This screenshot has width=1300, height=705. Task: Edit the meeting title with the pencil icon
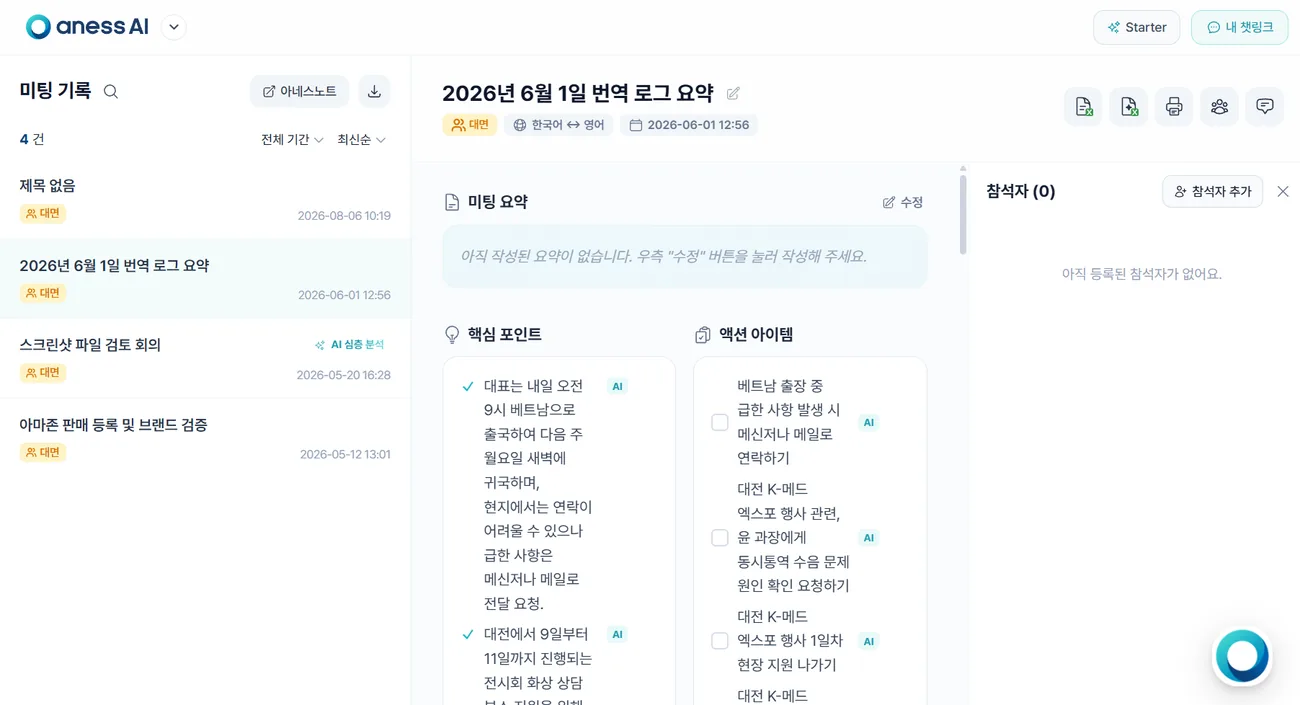[x=733, y=93]
